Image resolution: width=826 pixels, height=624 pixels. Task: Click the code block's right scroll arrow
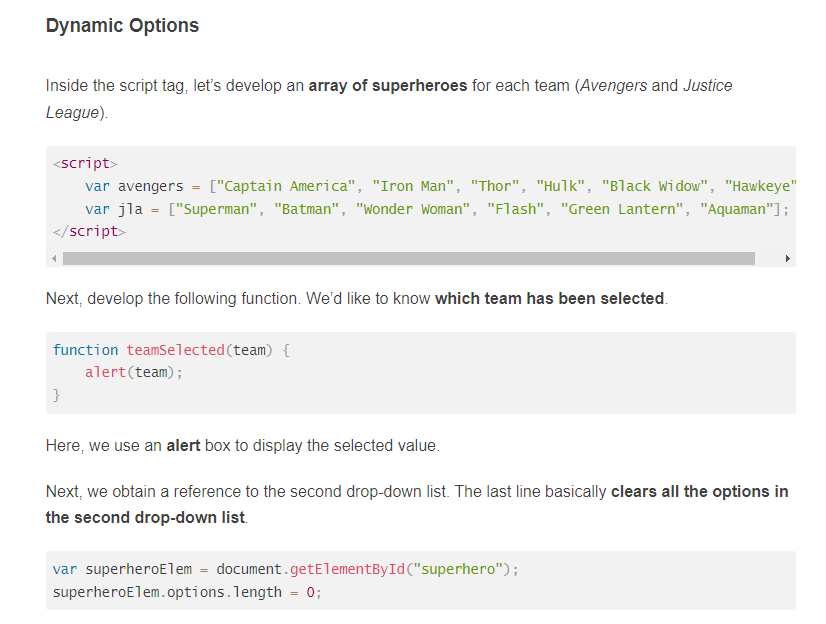coord(788,259)
